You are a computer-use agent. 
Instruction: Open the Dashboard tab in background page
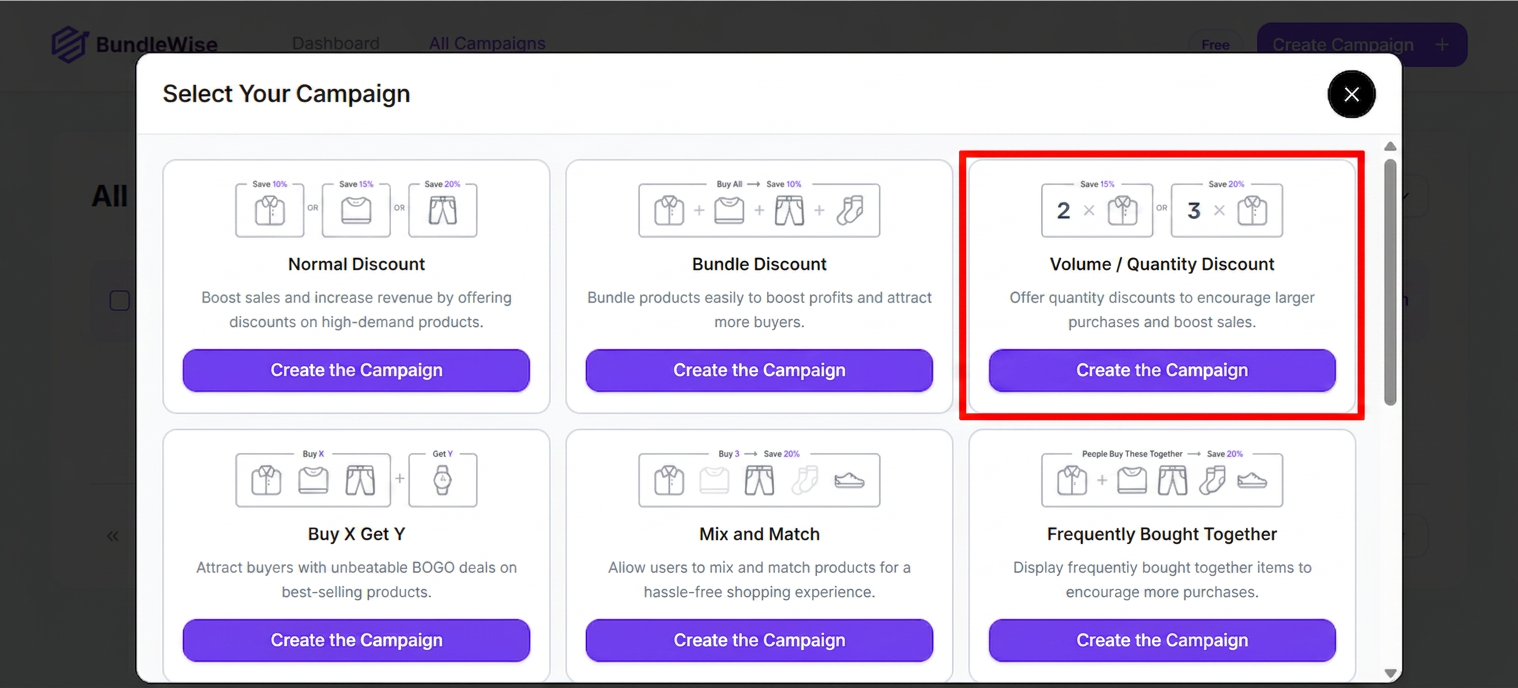tap(335, 44)
